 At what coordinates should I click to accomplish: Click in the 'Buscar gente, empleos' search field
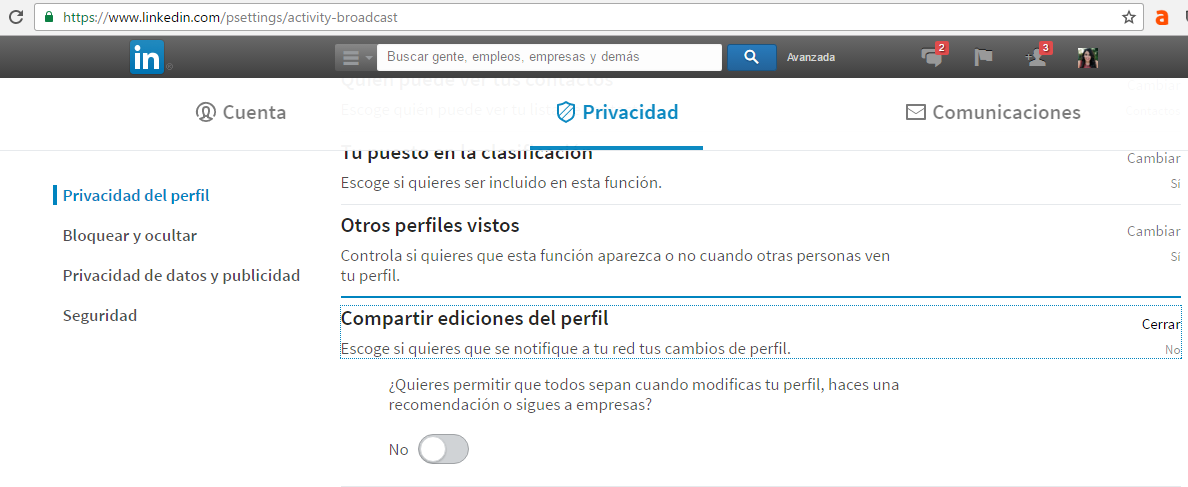(x=549, y=57)
